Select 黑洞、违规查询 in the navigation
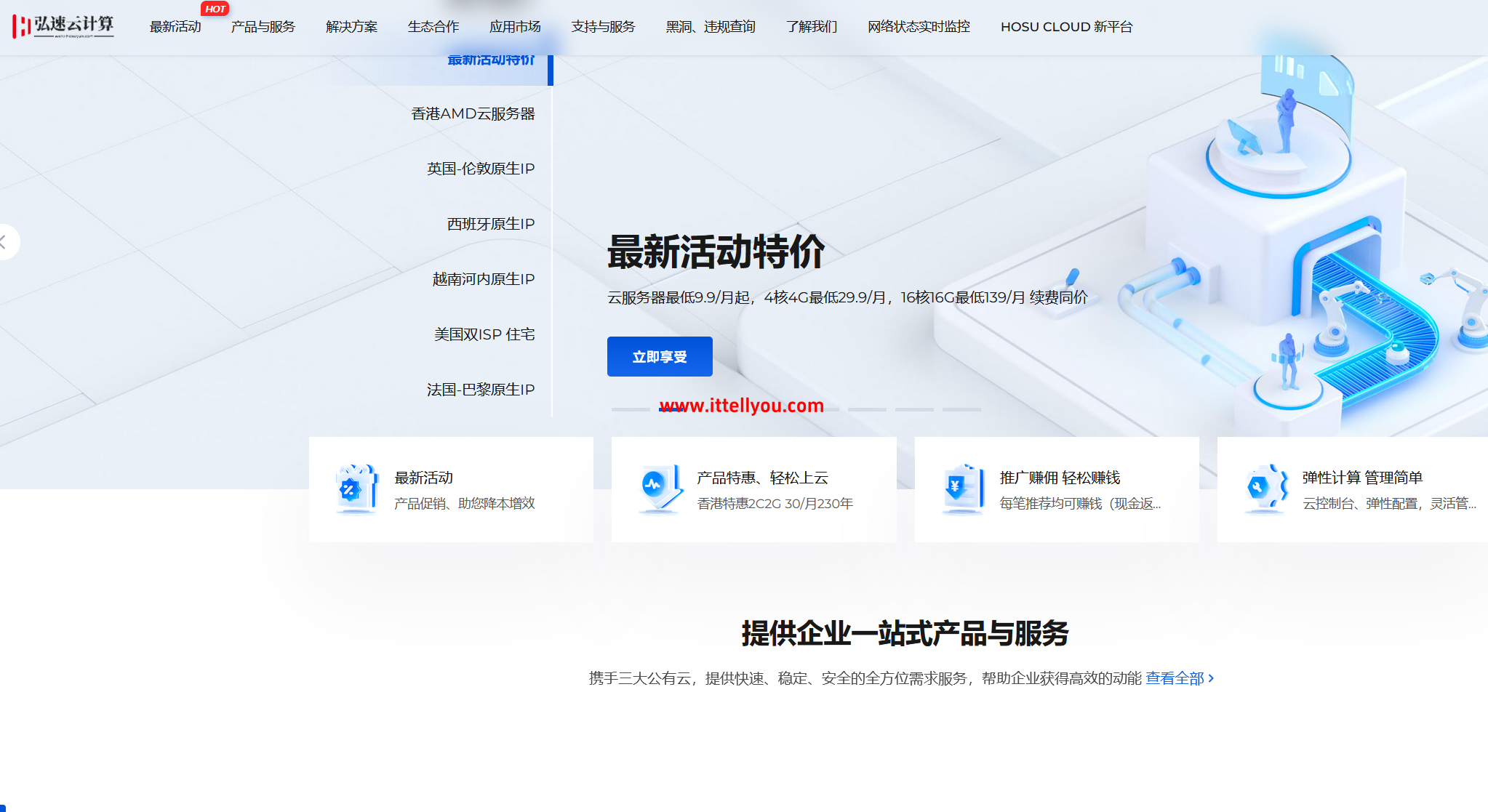The height and width of the screenshot is (812, 1488). click(x=709, y=27)
